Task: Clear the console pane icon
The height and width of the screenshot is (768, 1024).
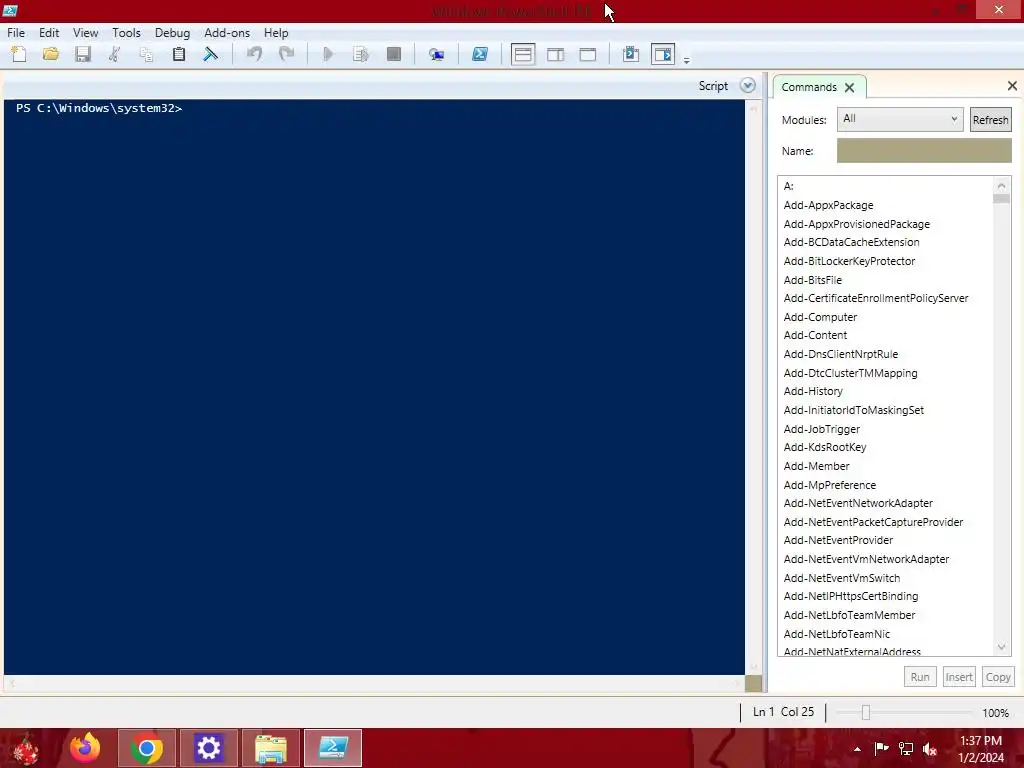Action: click(x=210, y=54)
